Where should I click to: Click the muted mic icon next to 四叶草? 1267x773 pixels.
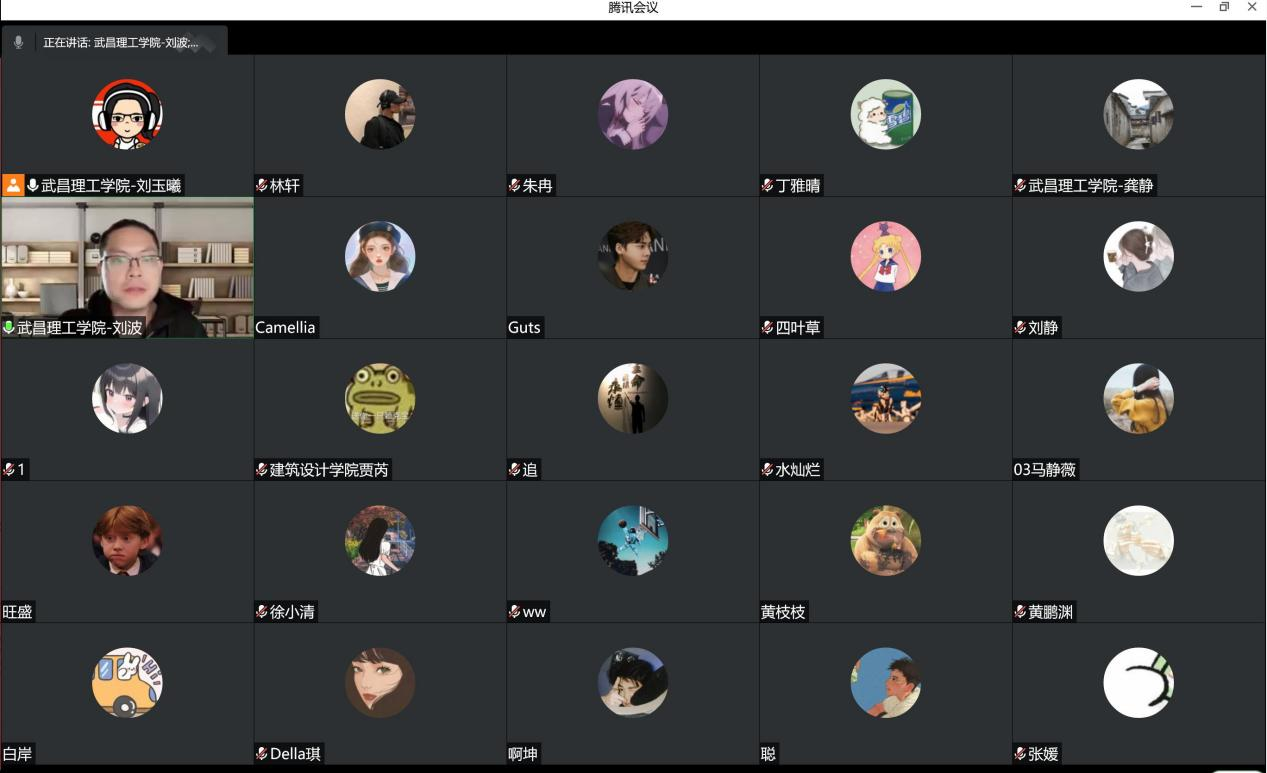pos(768,327)
